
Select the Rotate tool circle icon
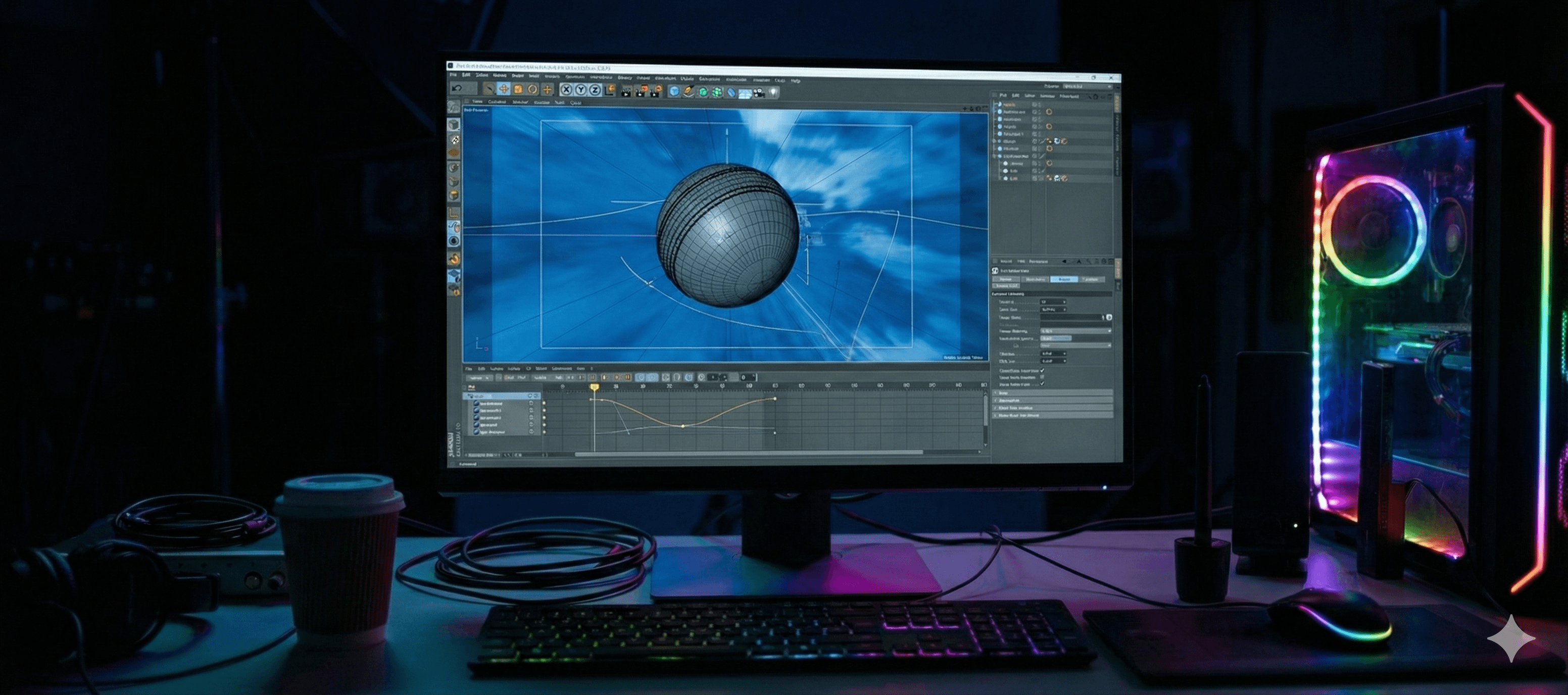click(532, 89)
